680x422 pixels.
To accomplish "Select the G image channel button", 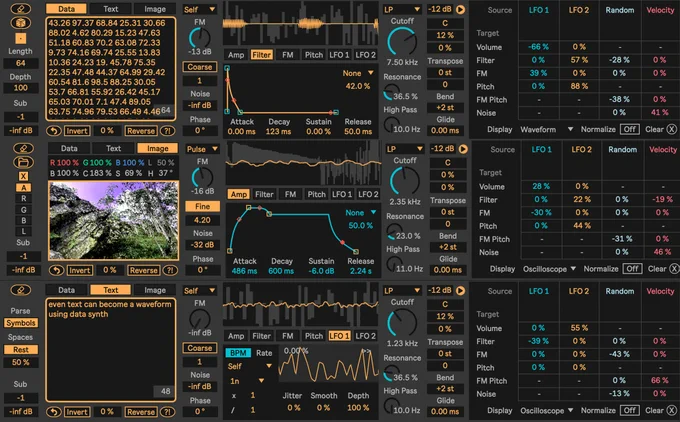I will point(23,209).
